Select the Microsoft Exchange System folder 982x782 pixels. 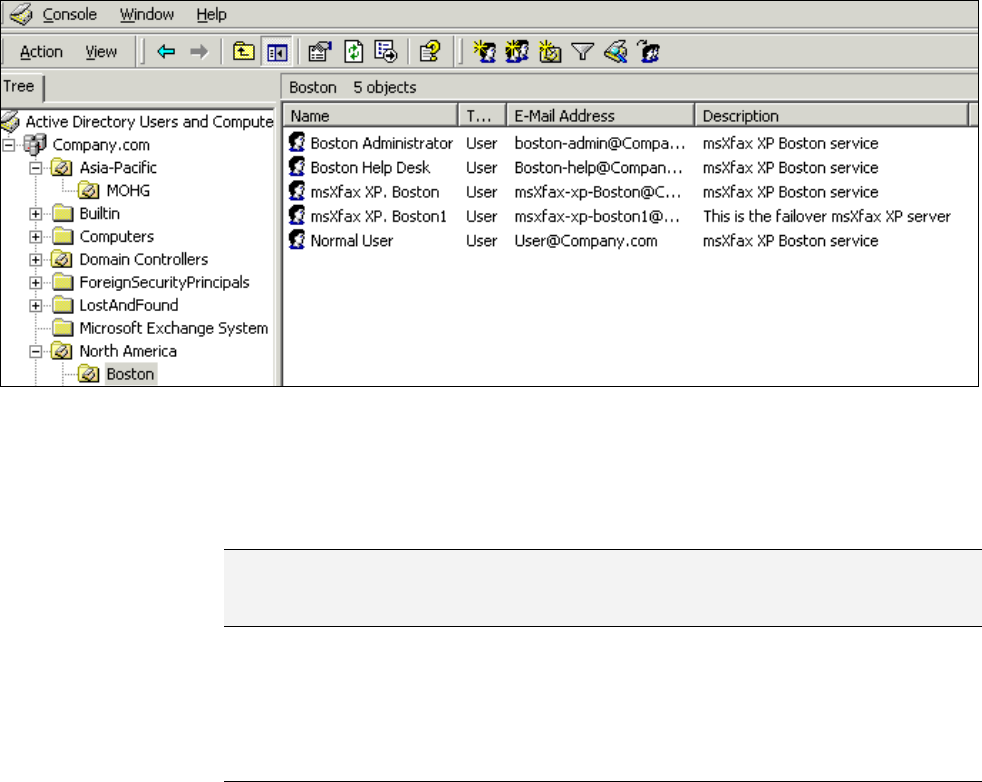pyautogui.click(x=173, y=328)
